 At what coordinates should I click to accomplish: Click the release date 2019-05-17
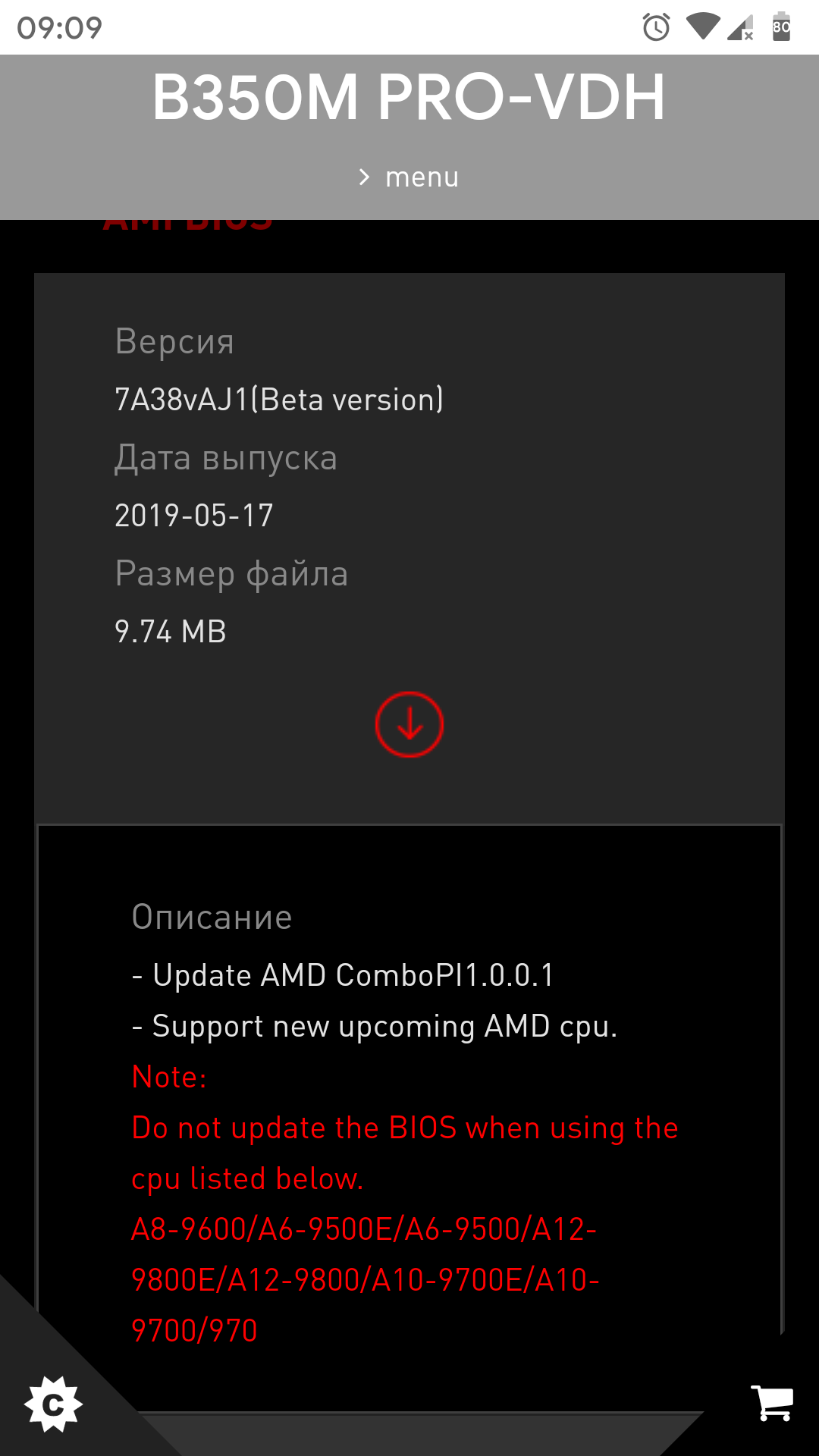tap(194, 516)
